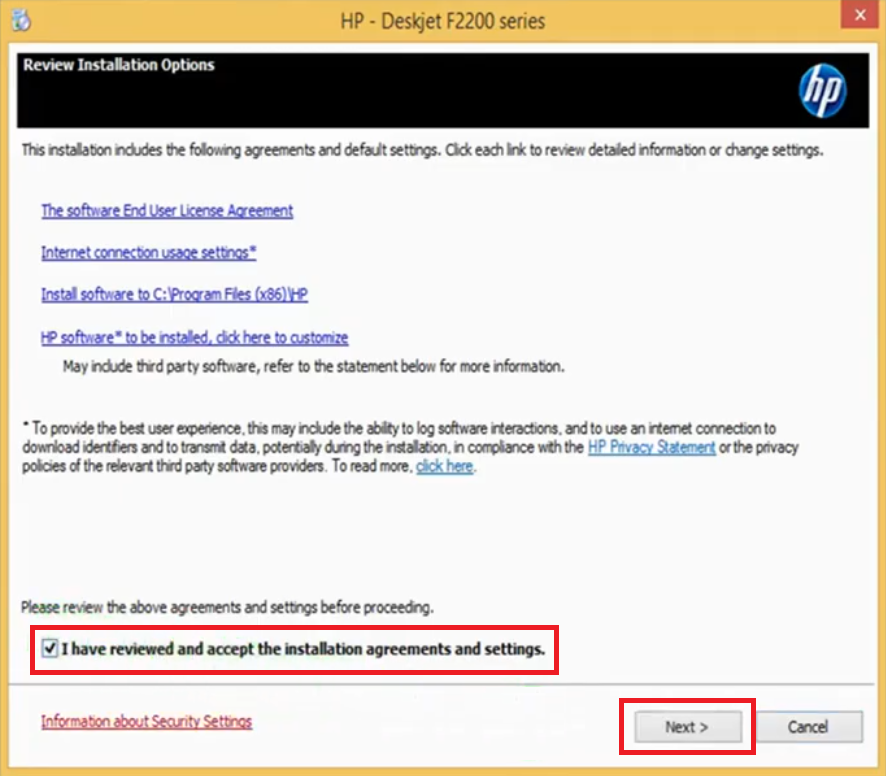The width and height of the screenshot is (886, 776).
Task: Open the software End User License Agreement link
Action: 167,211
